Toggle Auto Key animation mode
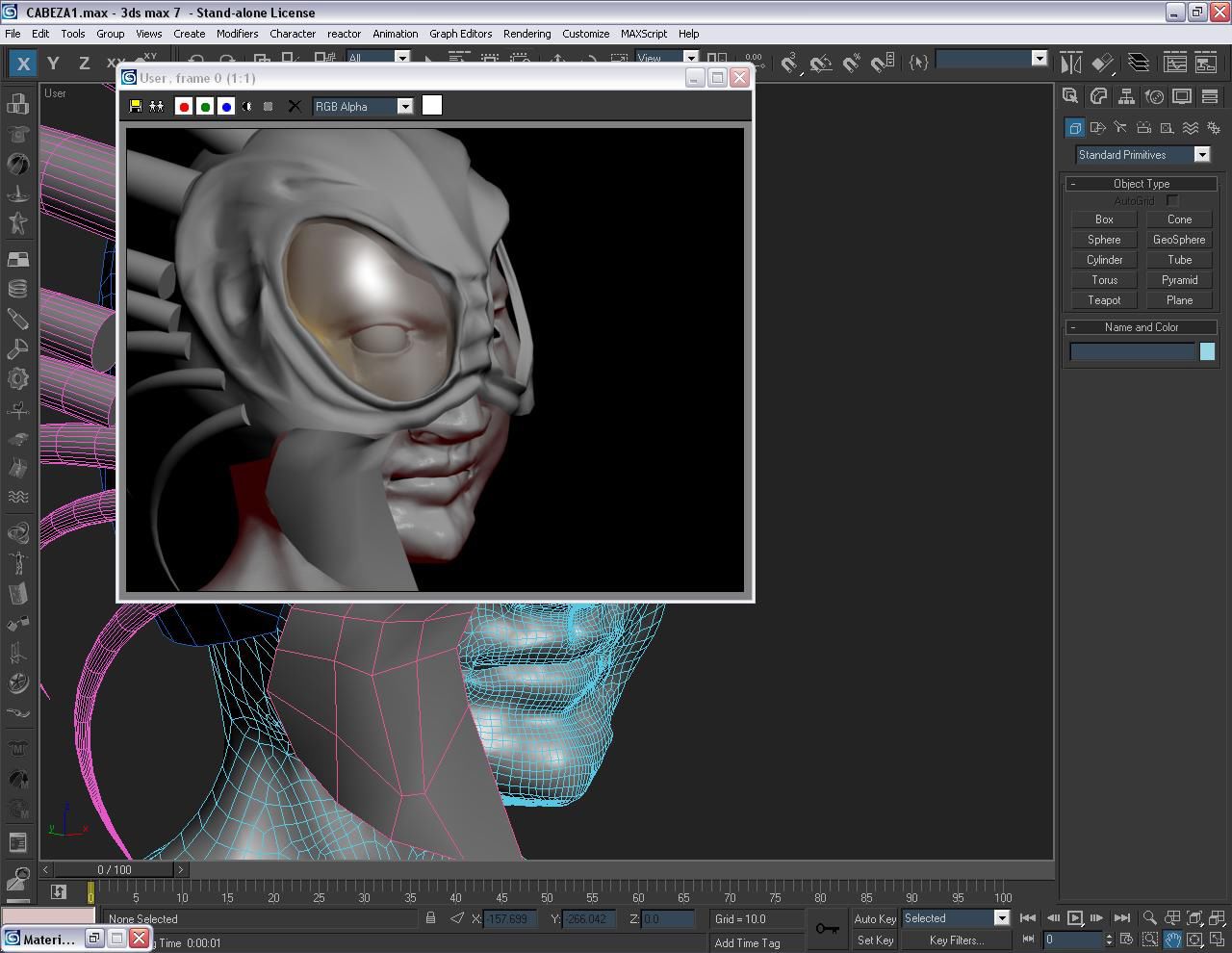Screen dimensions: 1232x953 pyautogui.click(x=874, y=918)
